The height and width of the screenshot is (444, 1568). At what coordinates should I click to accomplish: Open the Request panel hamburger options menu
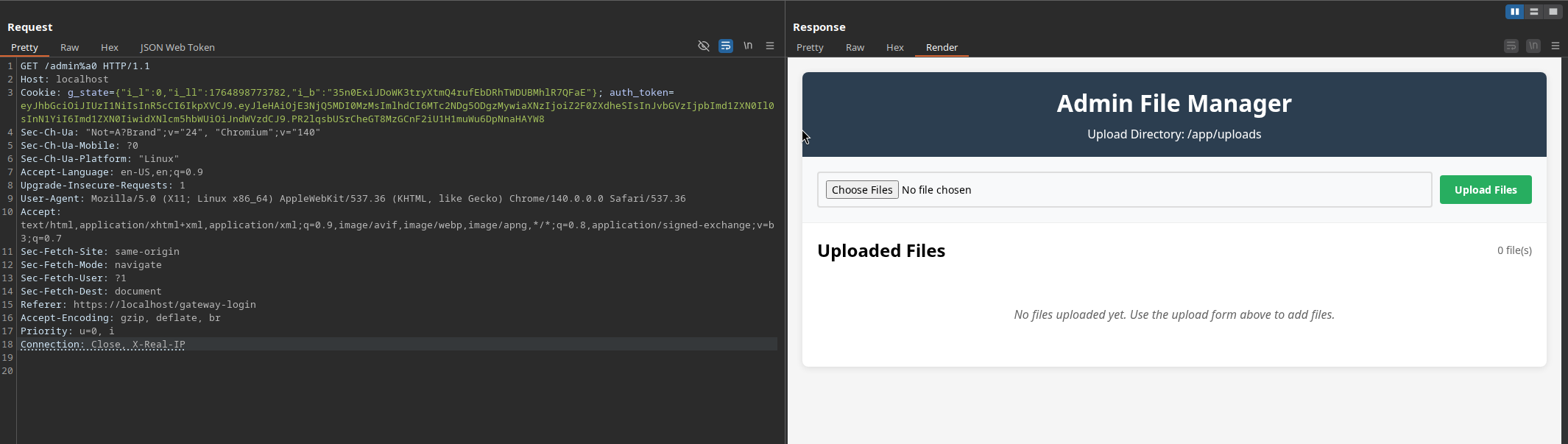770,46
